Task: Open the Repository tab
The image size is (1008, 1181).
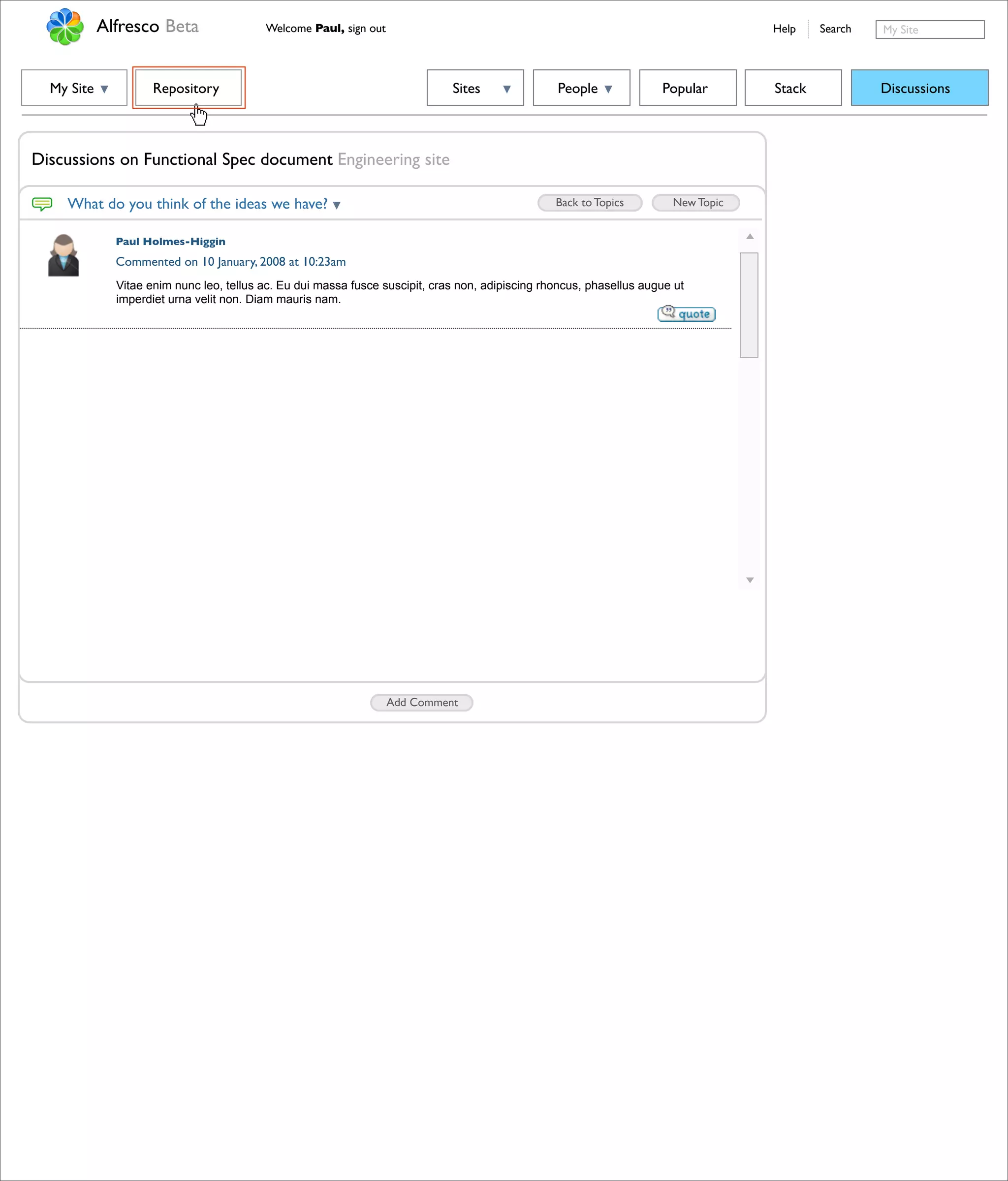Action: coord(188,88)
